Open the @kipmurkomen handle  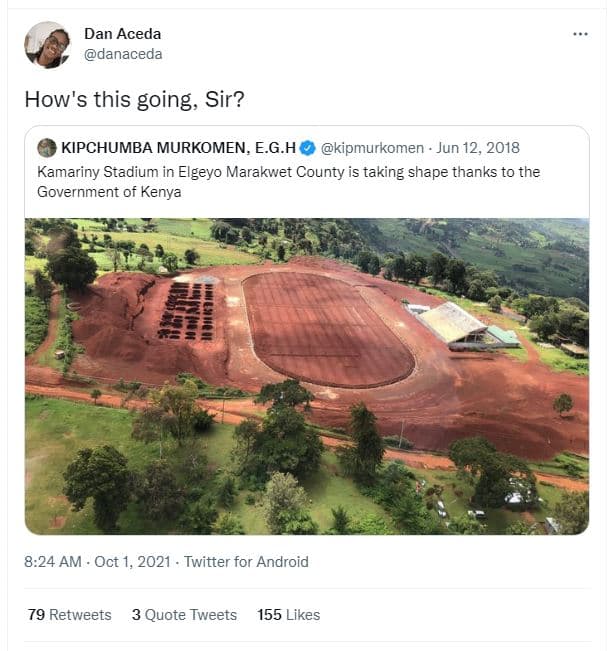(x=371, y=148)
